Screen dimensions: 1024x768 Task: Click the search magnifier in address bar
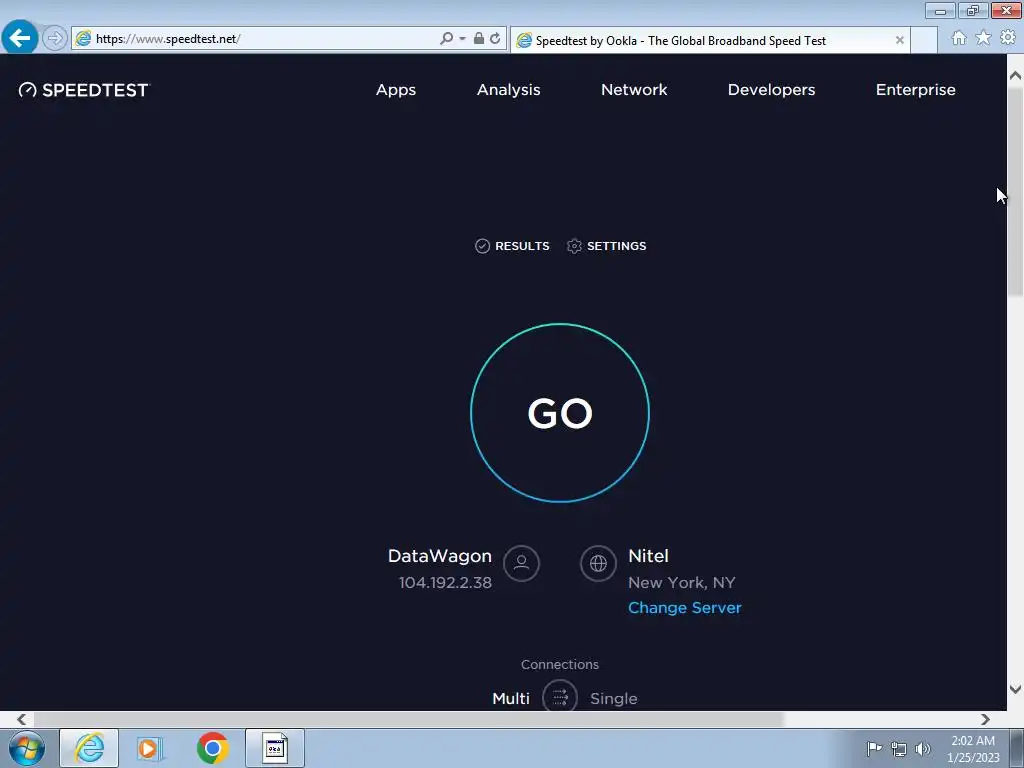(446, 39)
